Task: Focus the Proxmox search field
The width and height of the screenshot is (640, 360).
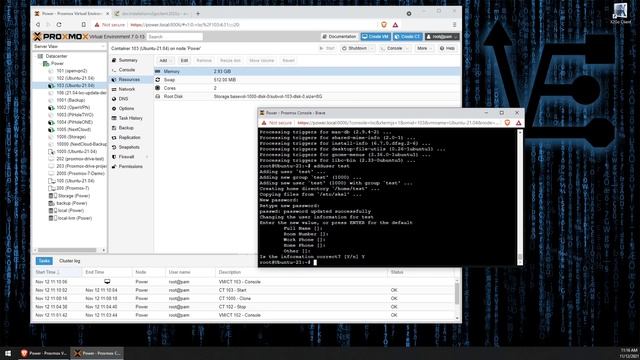Action: [x=175, y=37]
